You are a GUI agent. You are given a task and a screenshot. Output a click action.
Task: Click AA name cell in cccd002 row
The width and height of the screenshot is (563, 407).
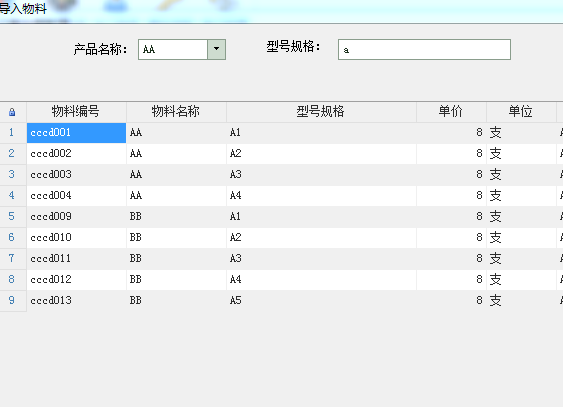pyautogui.click(x=176, y=154)
